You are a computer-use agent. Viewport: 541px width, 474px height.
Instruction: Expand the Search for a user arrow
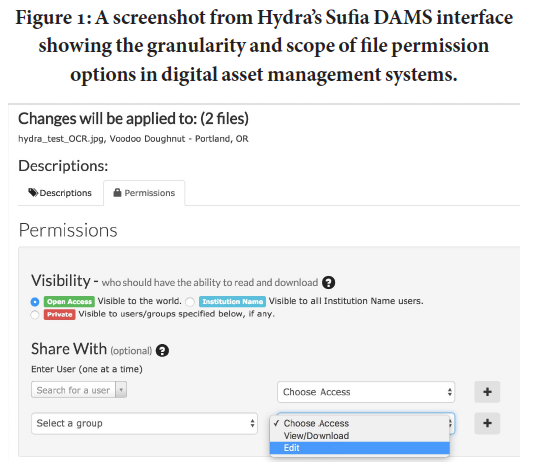pos(121,390)
